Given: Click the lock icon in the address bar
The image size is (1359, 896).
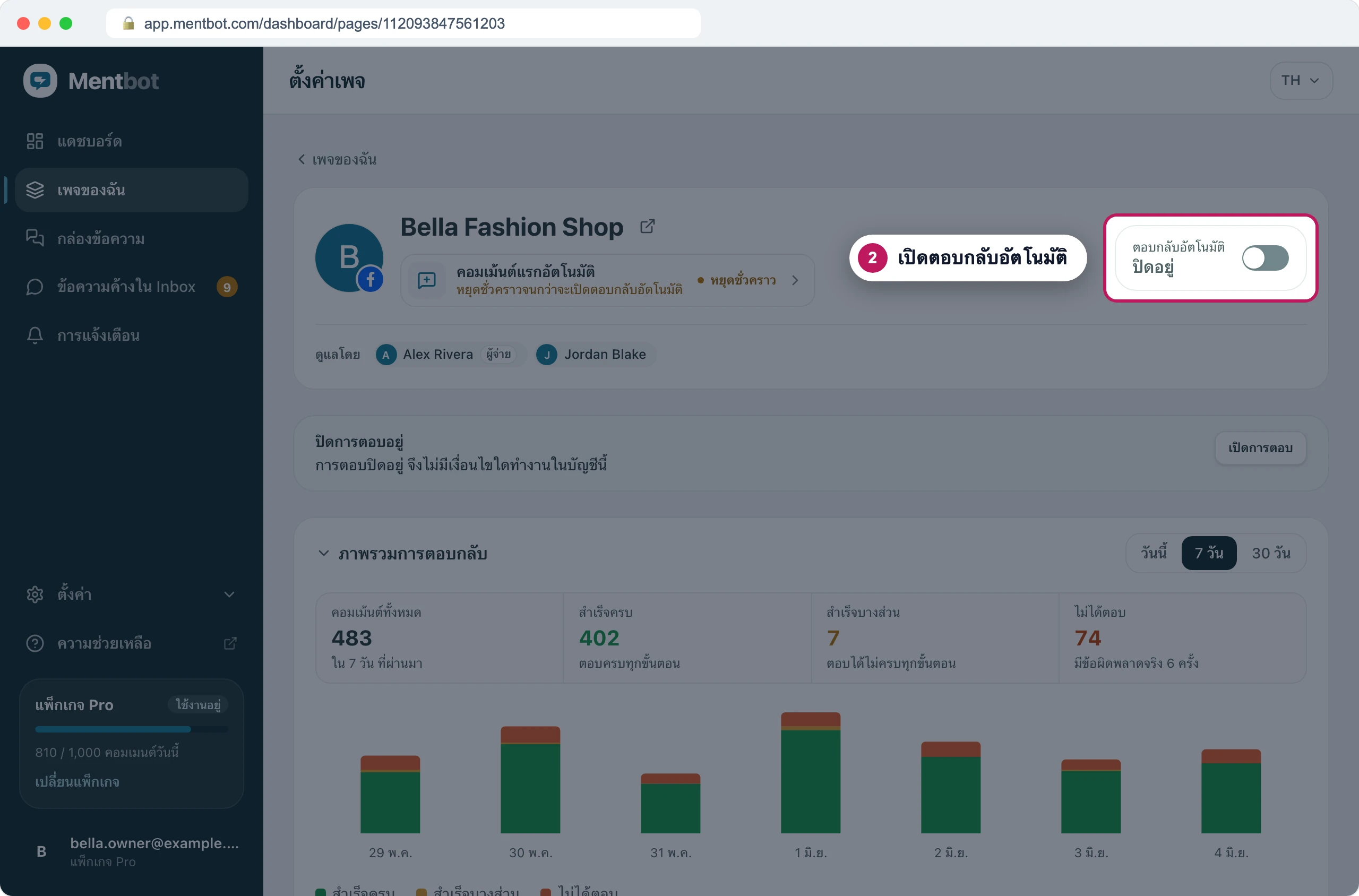Looking at the screenshot, I should pyautogui.click(x=128, y=23).
